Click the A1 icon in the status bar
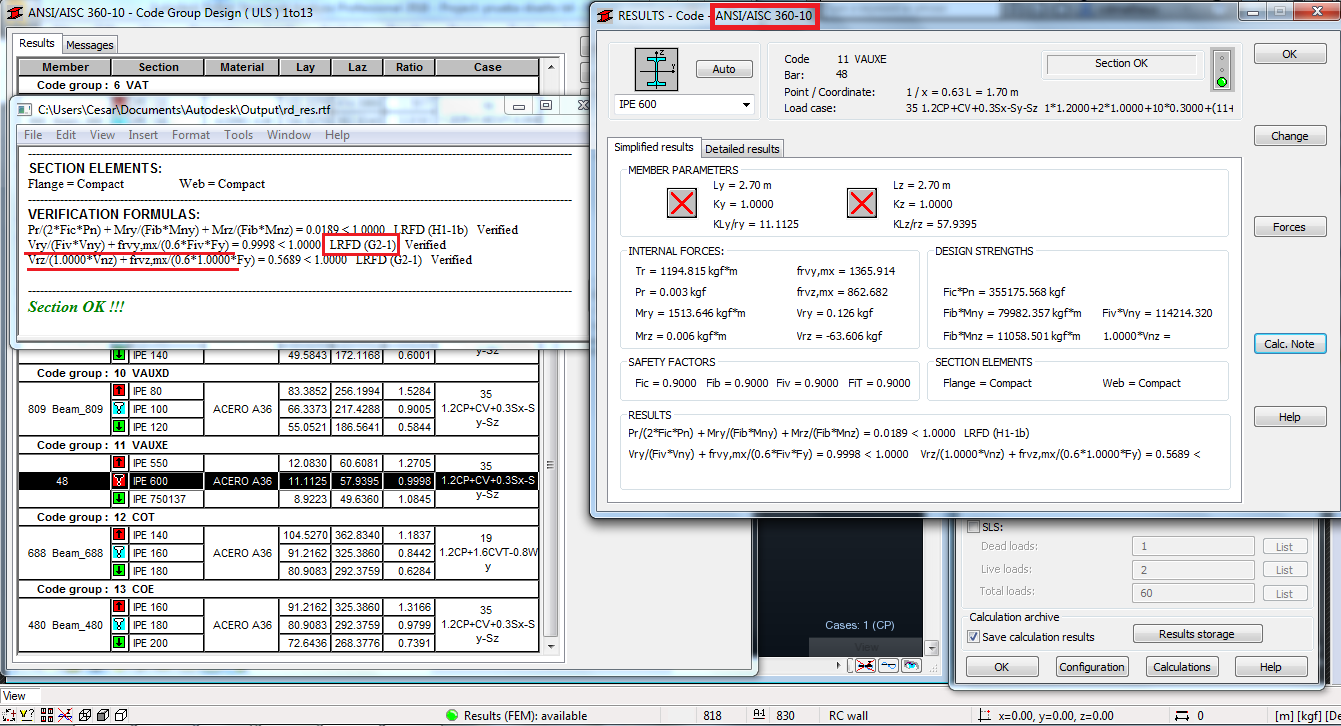Screen dimensions: 1341x726 pyautogui.click(x=760, y=714)
